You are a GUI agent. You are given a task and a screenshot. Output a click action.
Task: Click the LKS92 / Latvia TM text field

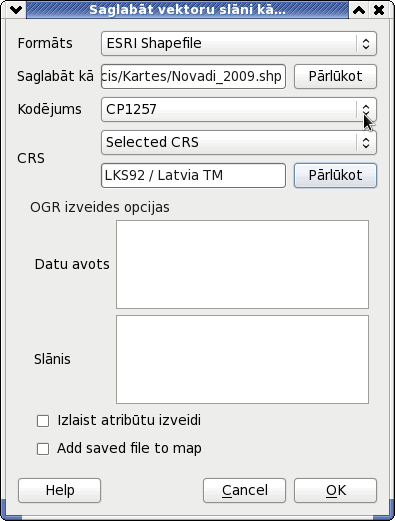pyautogui.click(x=193, y=175)
